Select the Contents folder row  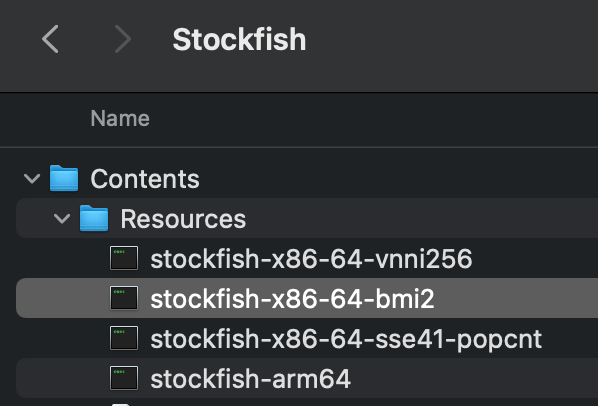point(307,178)
